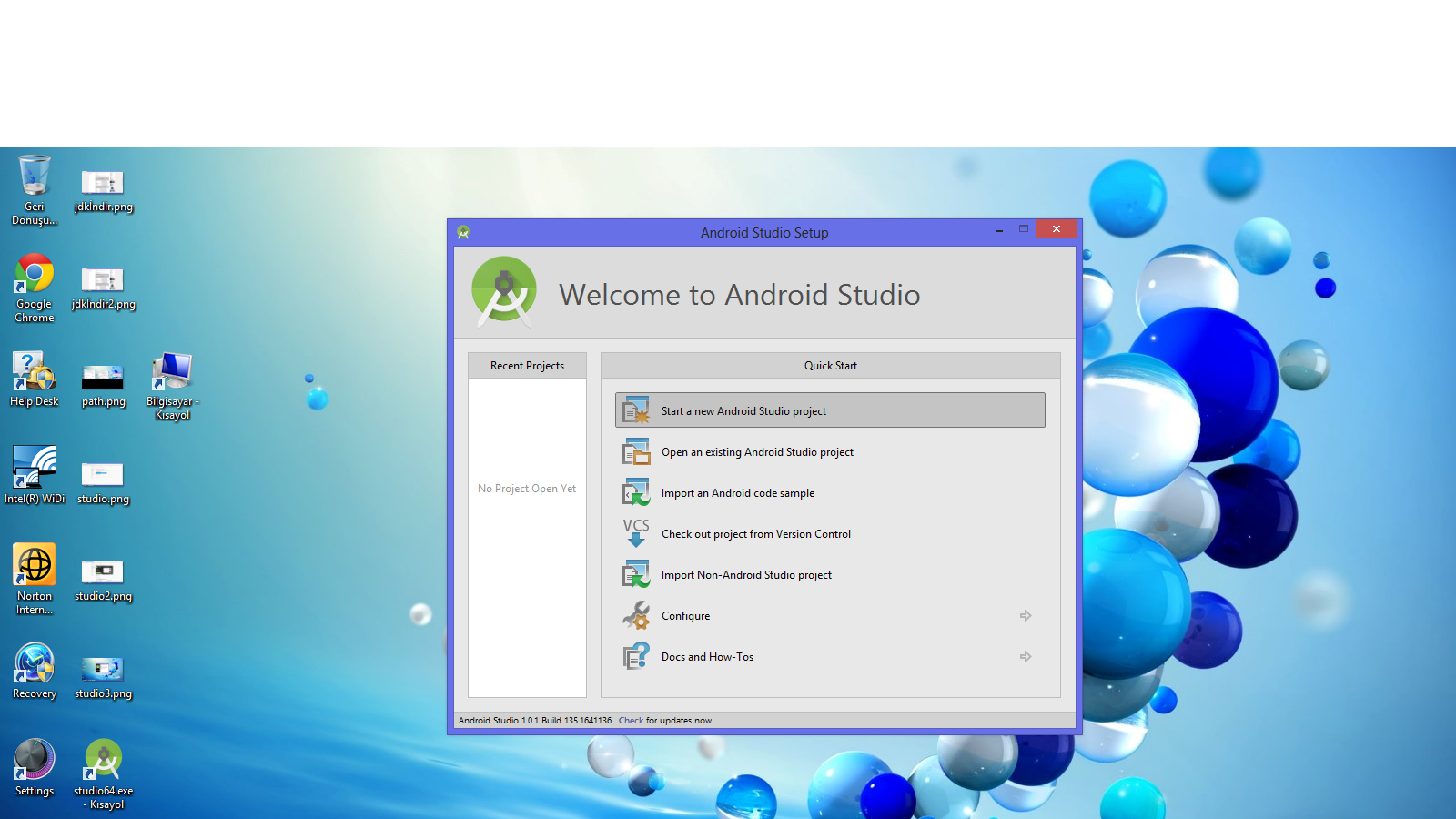Click the Android Studio Setup title bar text
This screenshot has height=819, width=1456.
coord(764,233)
